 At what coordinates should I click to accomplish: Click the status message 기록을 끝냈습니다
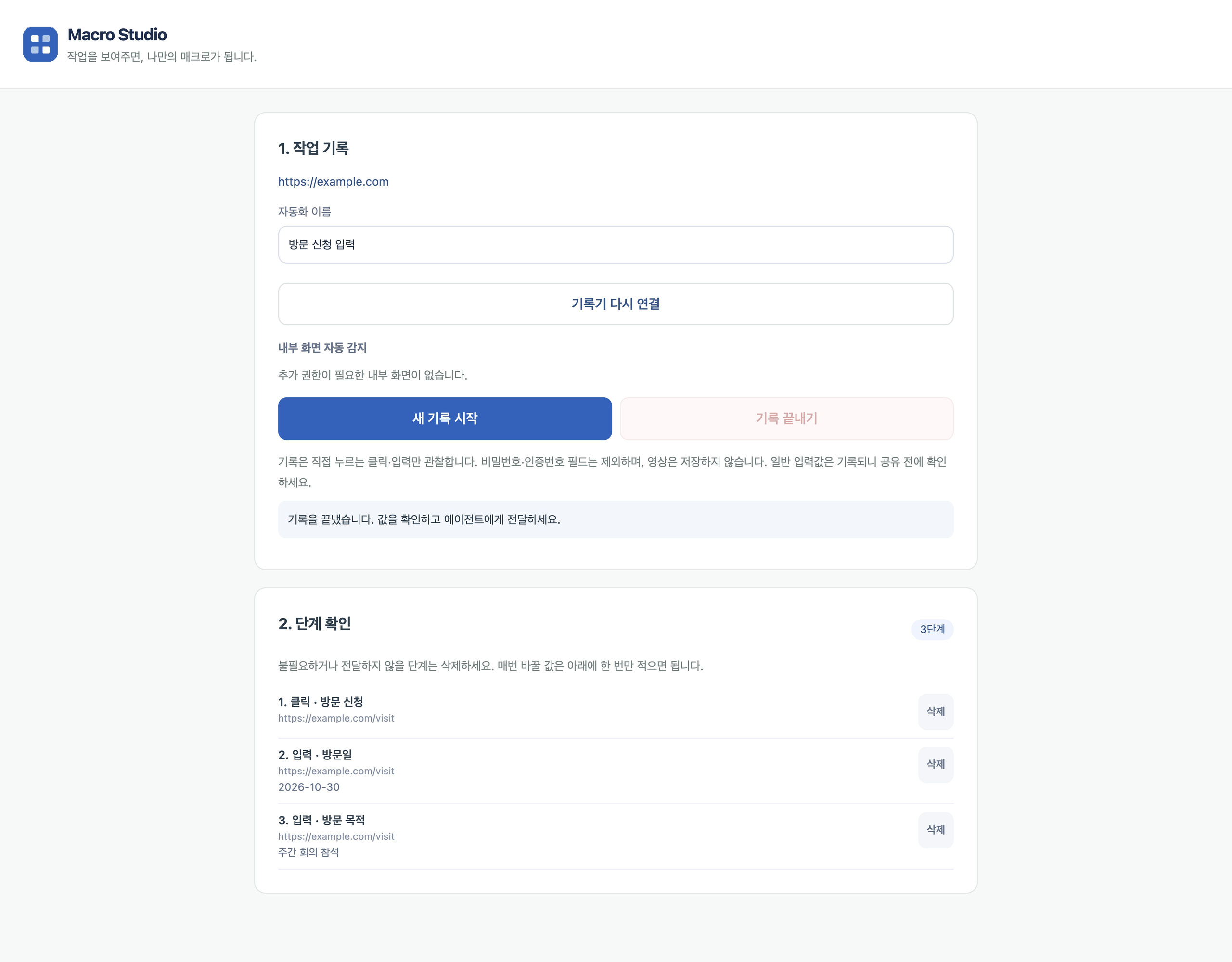coord(616,519)
